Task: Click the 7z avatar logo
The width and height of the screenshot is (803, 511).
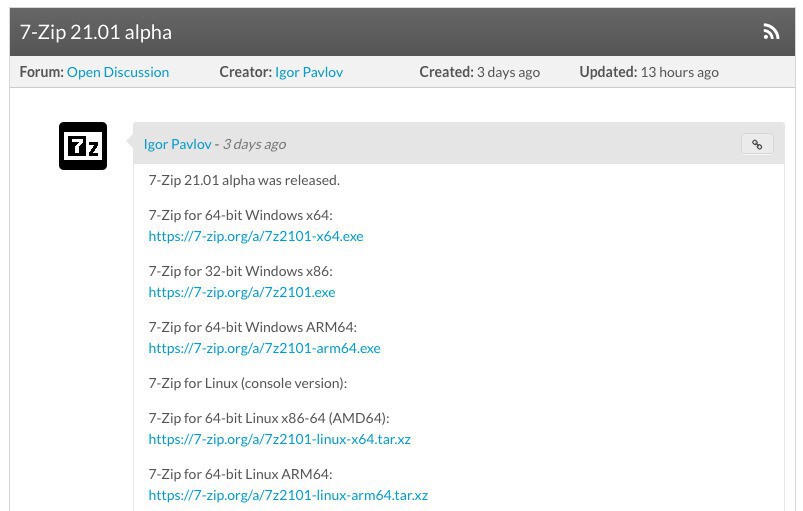Action: click(83, 146)
